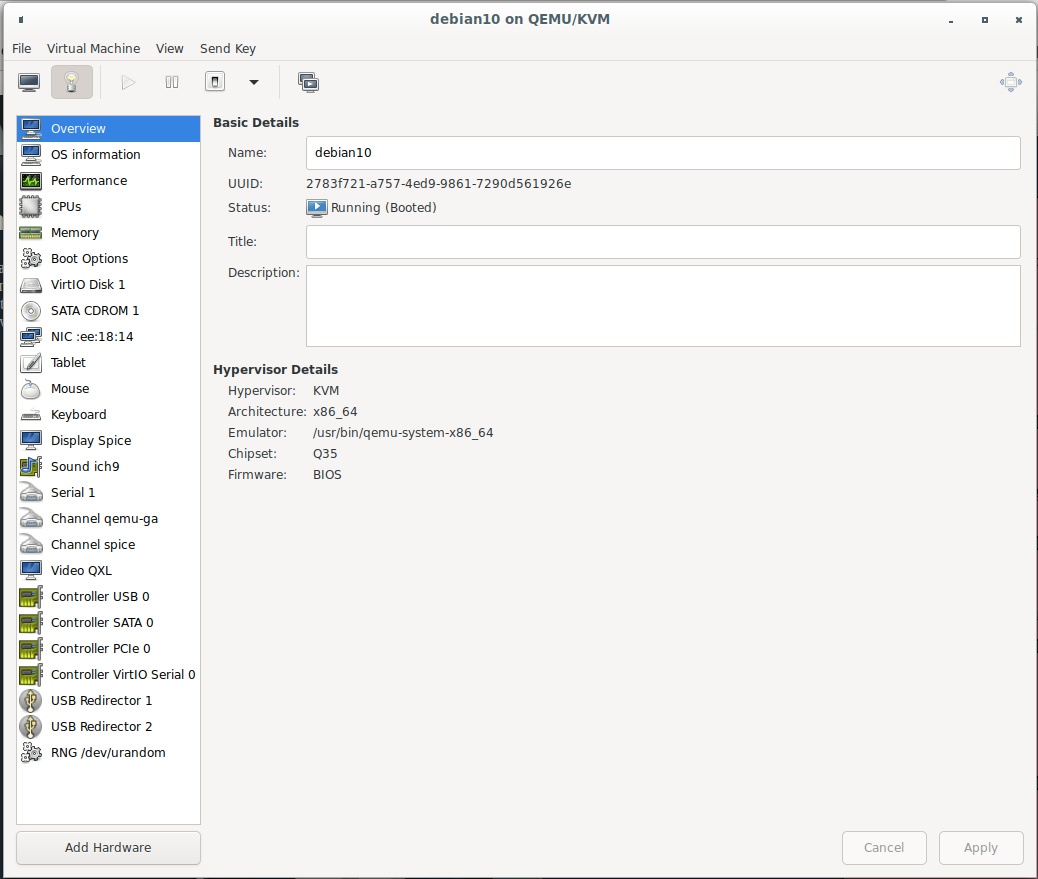
Task: Select the OS information icon
Action: (x=31, y=154)
